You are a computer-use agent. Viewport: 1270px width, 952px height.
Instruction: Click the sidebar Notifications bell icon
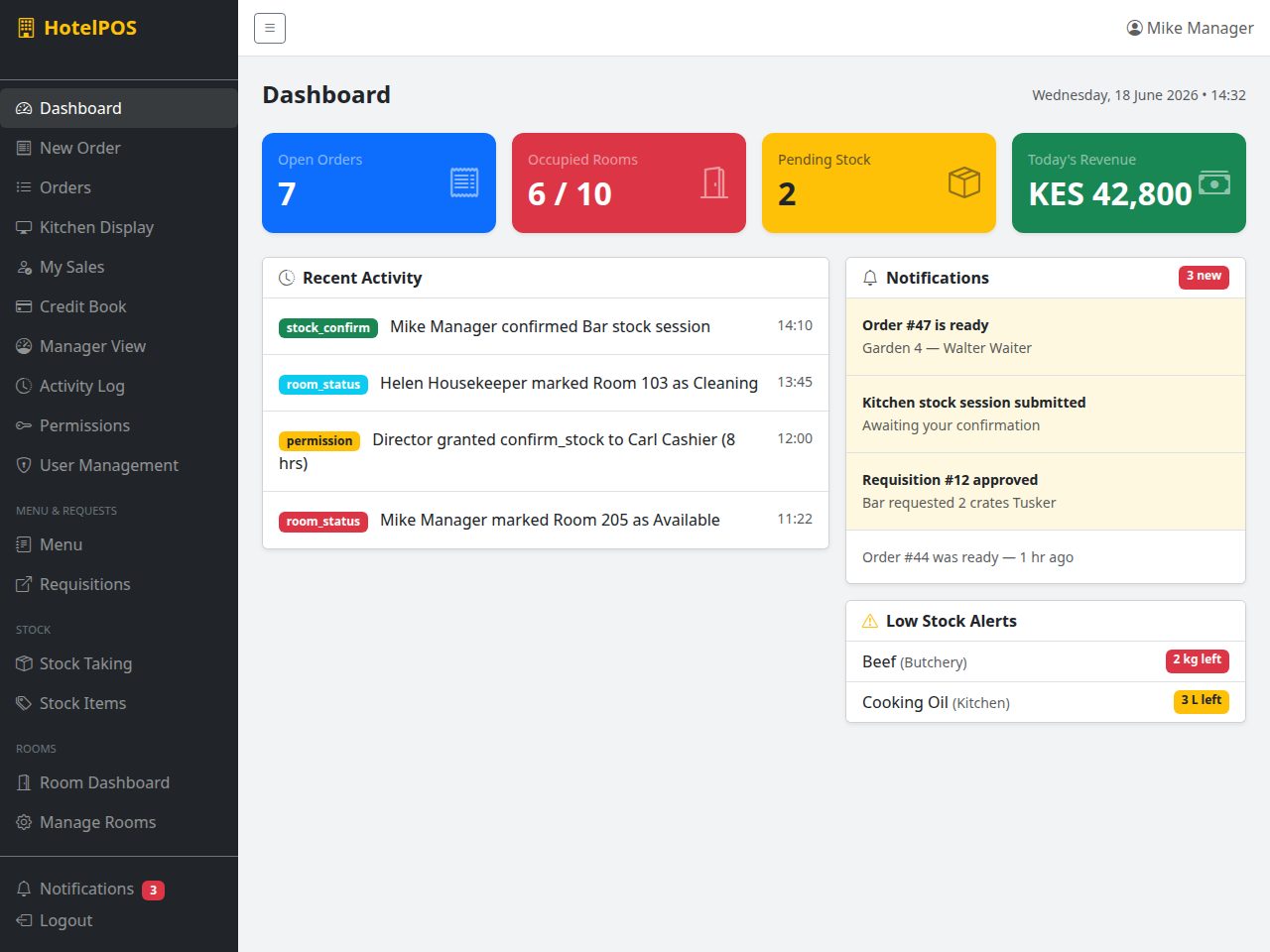pos(24,889)
